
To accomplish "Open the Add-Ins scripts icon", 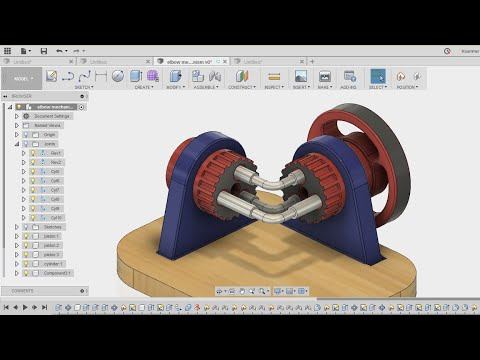I will click(350, 76).
